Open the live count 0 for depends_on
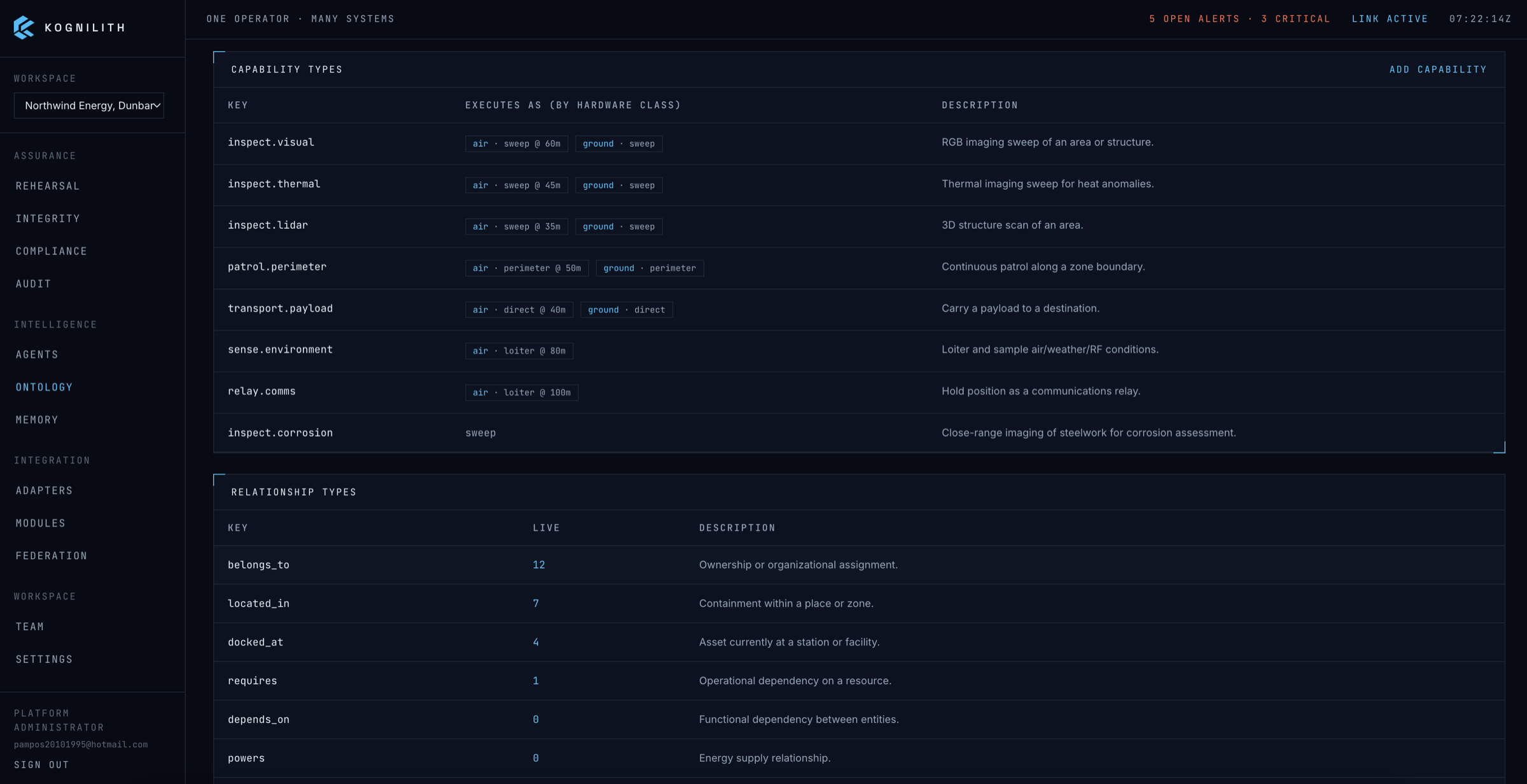1527x784 pixels. tap(536, 720)
